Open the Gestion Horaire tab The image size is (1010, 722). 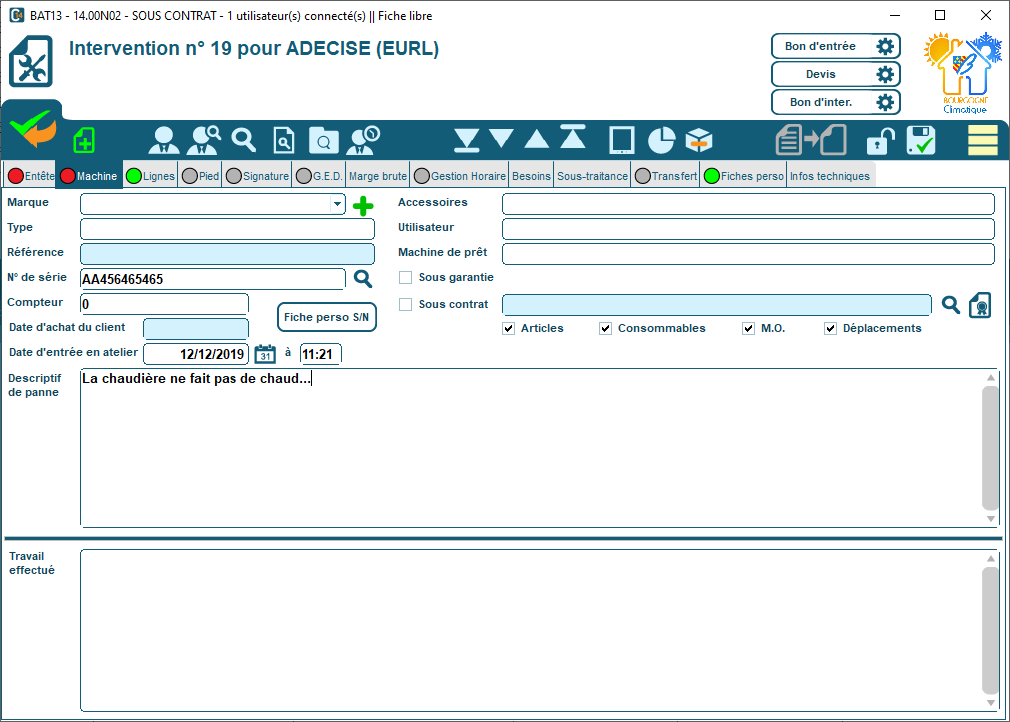click(x=459, y=176)
